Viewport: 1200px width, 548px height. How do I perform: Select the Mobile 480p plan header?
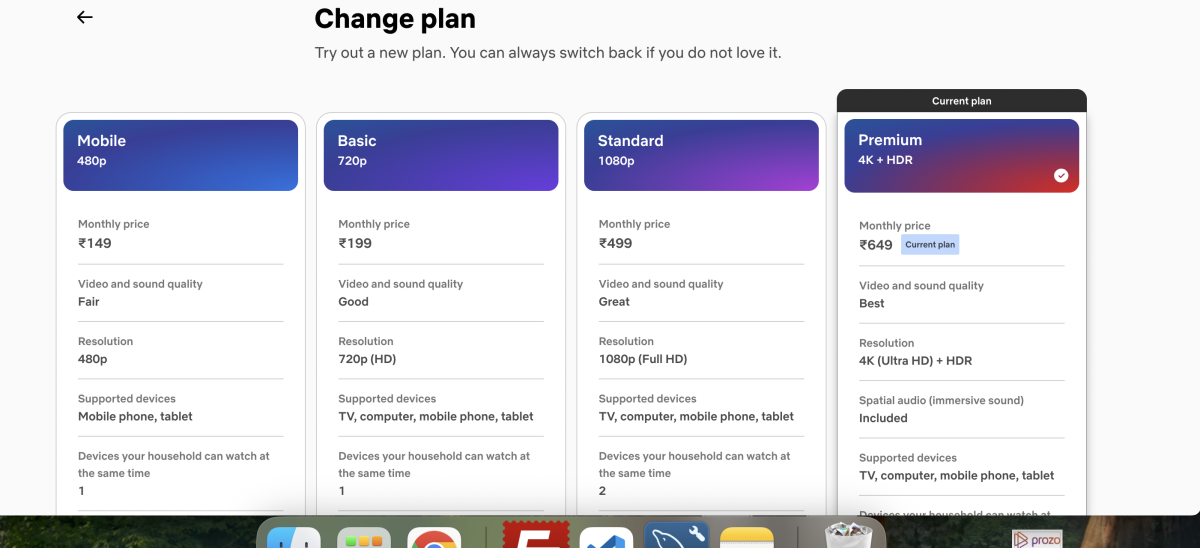[x=181, y=155]
